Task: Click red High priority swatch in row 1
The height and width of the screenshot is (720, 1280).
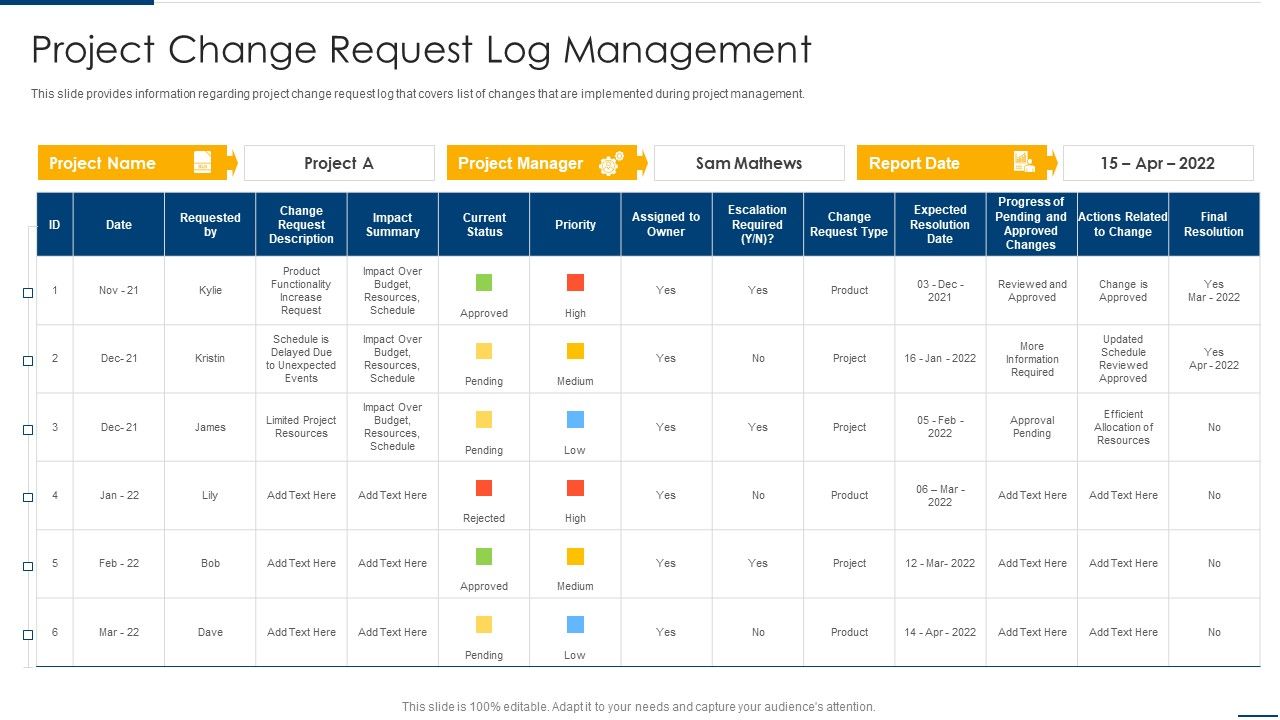Action: click(x=575, y=283)
